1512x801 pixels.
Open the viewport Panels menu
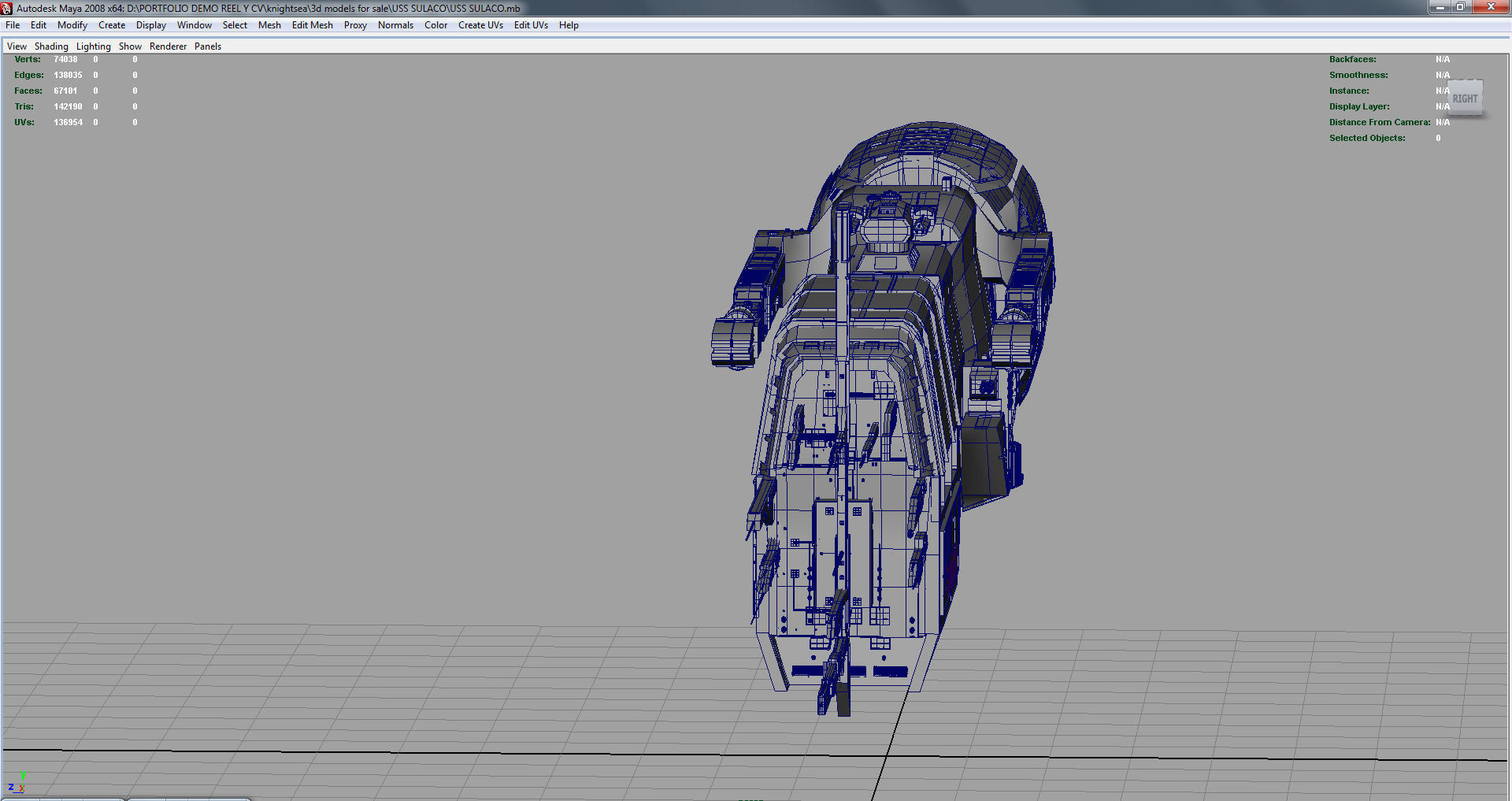pos(208,46)
